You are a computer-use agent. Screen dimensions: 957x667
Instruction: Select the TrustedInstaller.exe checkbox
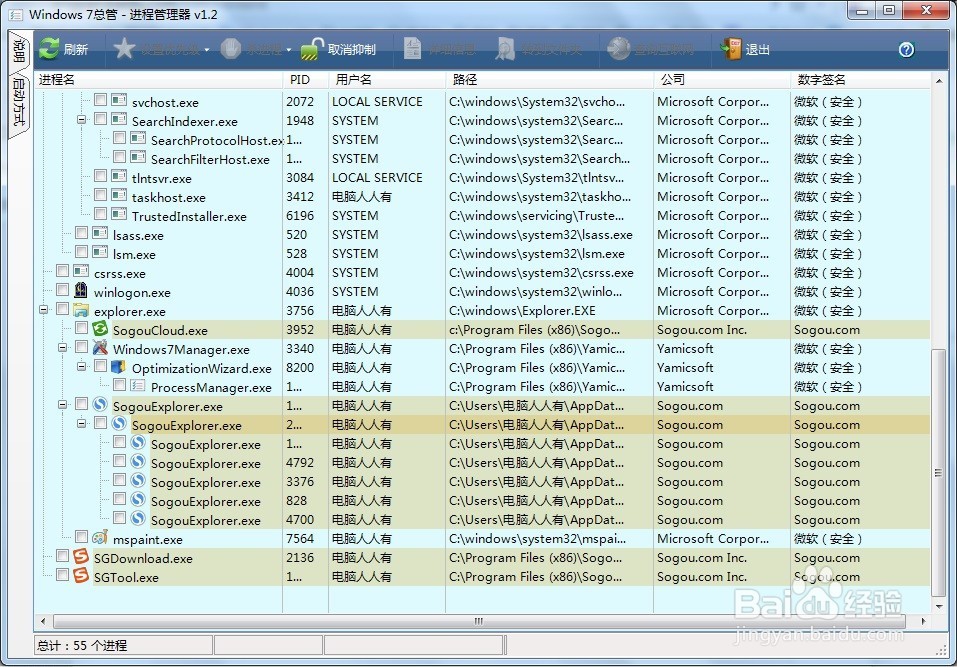(x=101, y=214)
